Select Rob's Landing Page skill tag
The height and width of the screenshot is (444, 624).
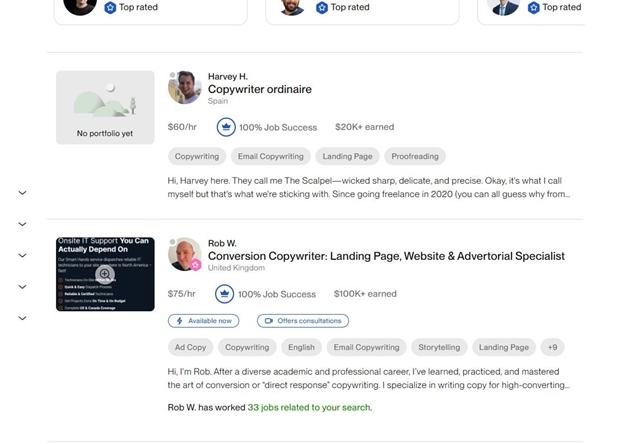pos(504,347)
